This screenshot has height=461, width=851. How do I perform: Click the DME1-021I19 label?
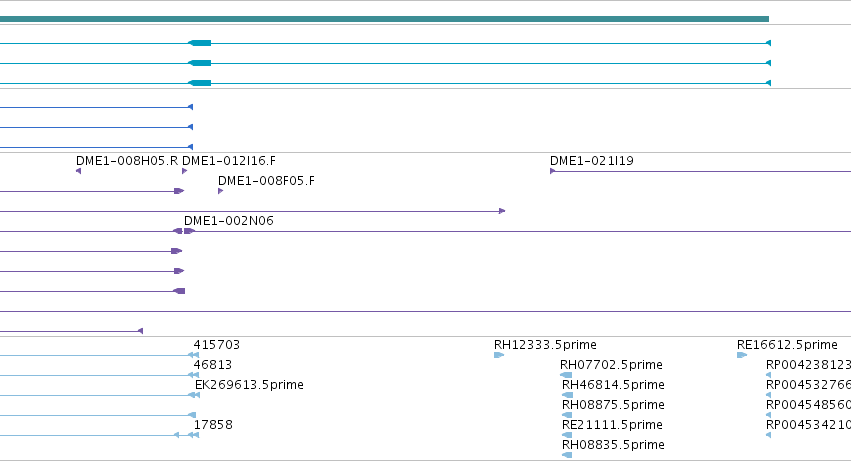[x=592, y=161]
